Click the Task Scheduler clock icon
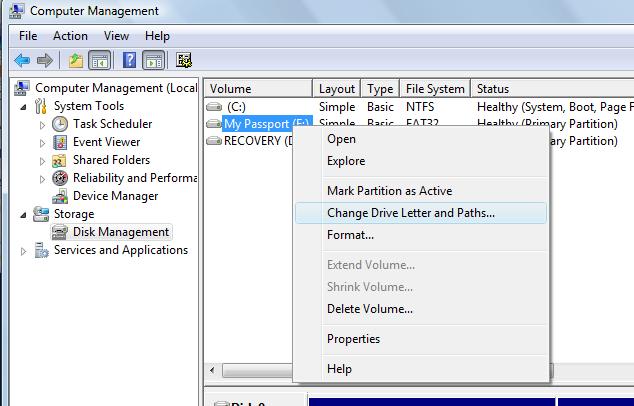The width and height of the screenshot is (634, 406). (x=60, y=124)
